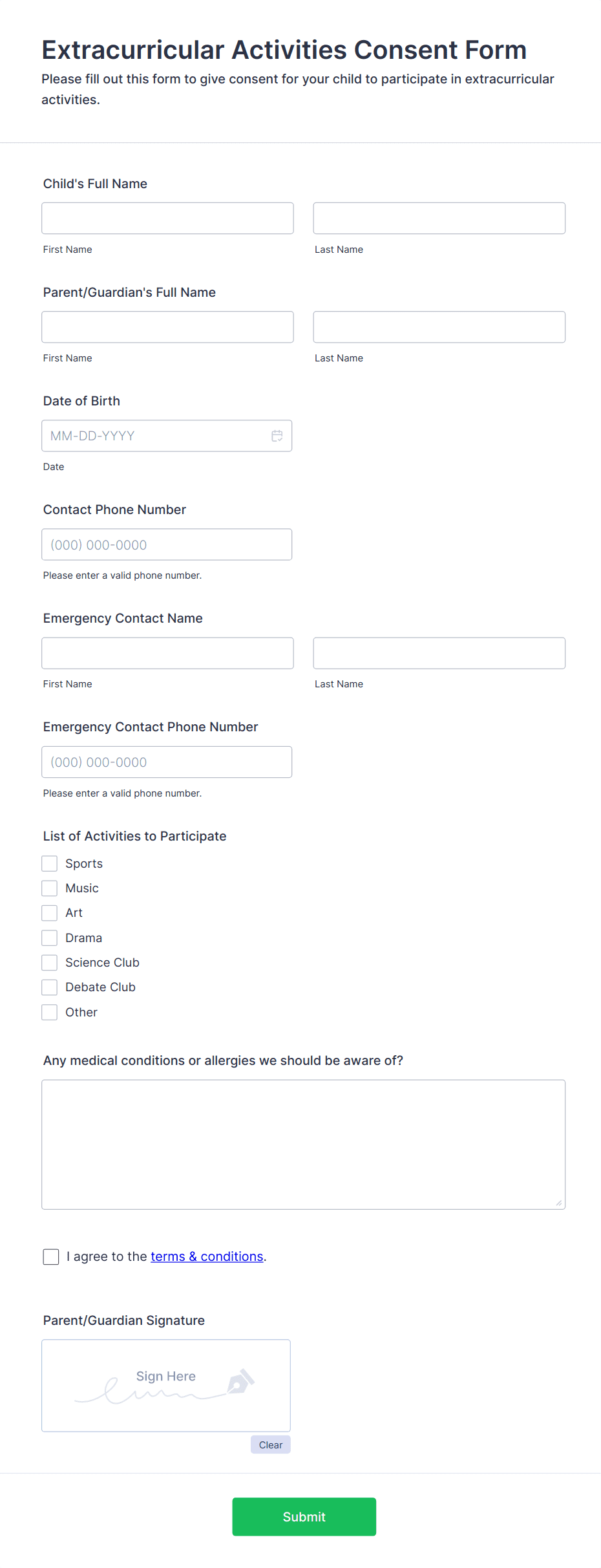The height and width of the screenshot is (1568, 601).
Task: Click the medical conditions text area
Action: (x=303, y=1144)
